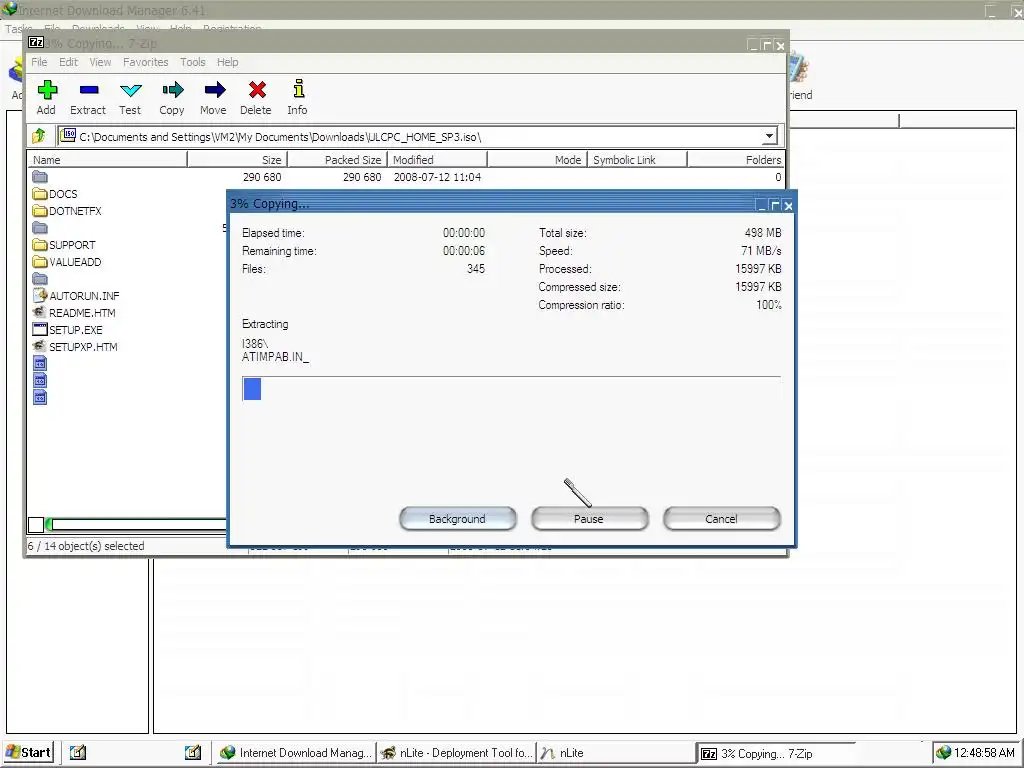The width and height of the screenshot is (1024, 768).
Task: Click the Background button
Action: [458, 519]
